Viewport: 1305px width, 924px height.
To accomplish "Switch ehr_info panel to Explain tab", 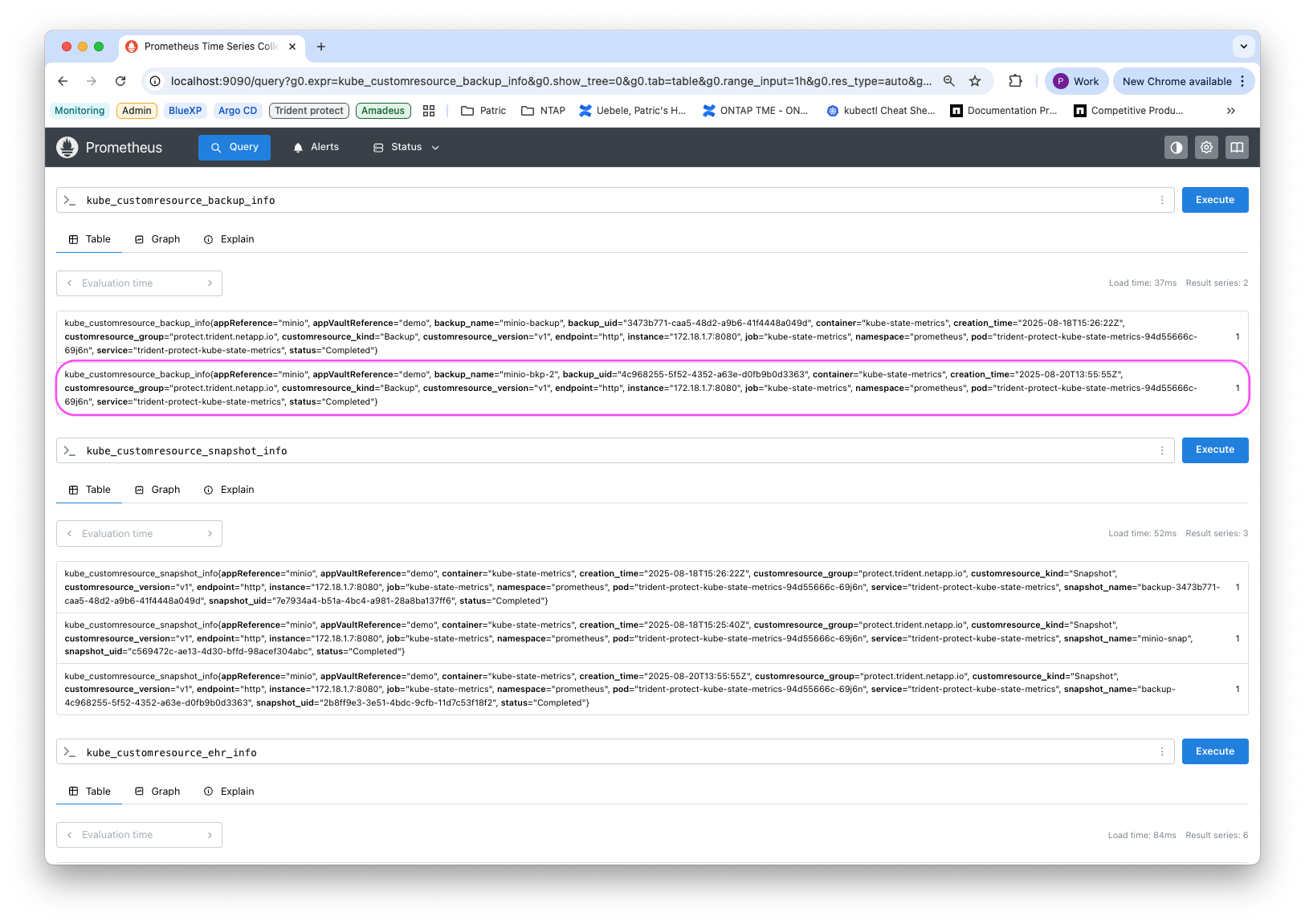I will pyautogui.click(x=229, y=792).
